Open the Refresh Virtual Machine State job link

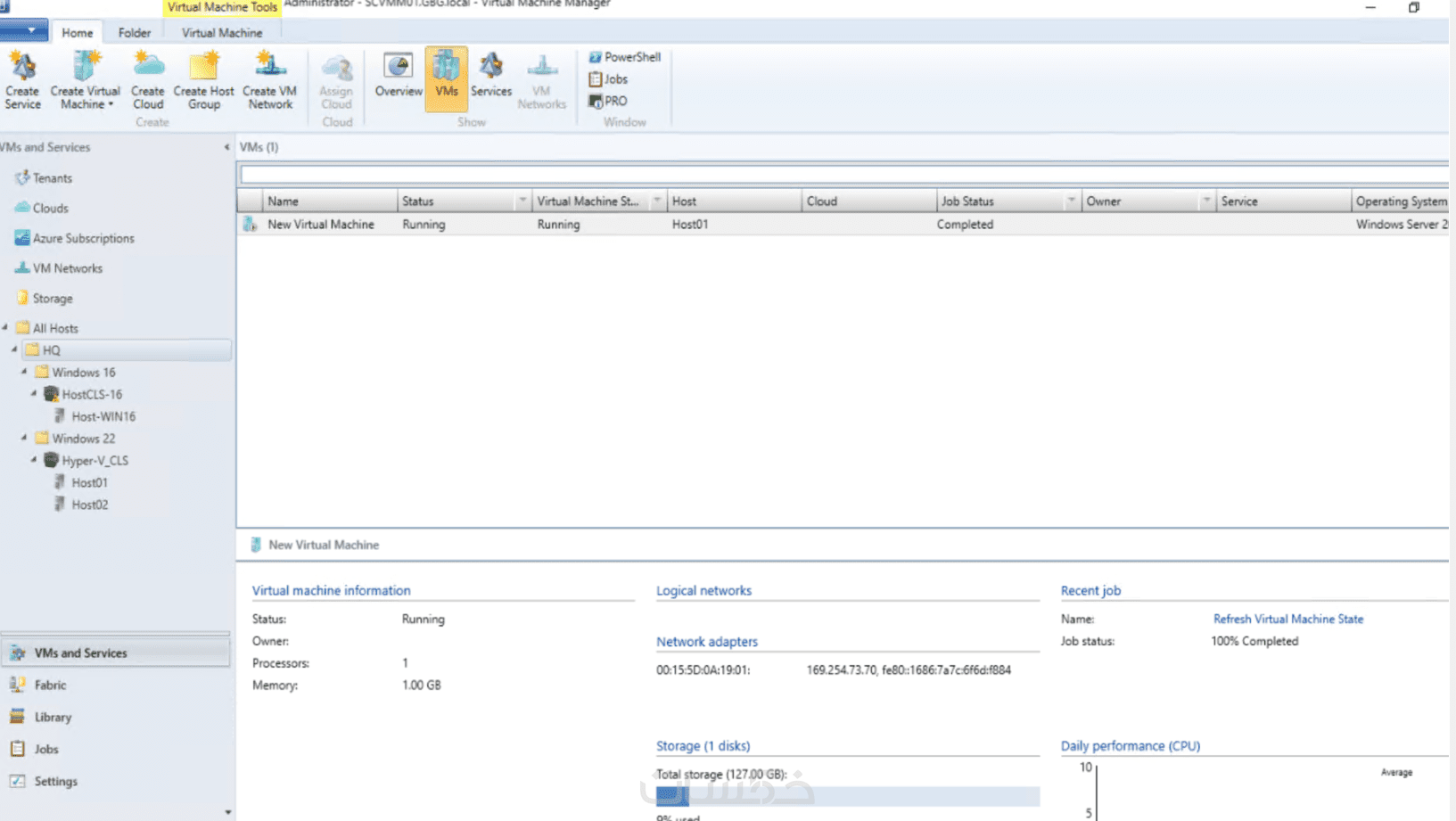click(1288, 619)
